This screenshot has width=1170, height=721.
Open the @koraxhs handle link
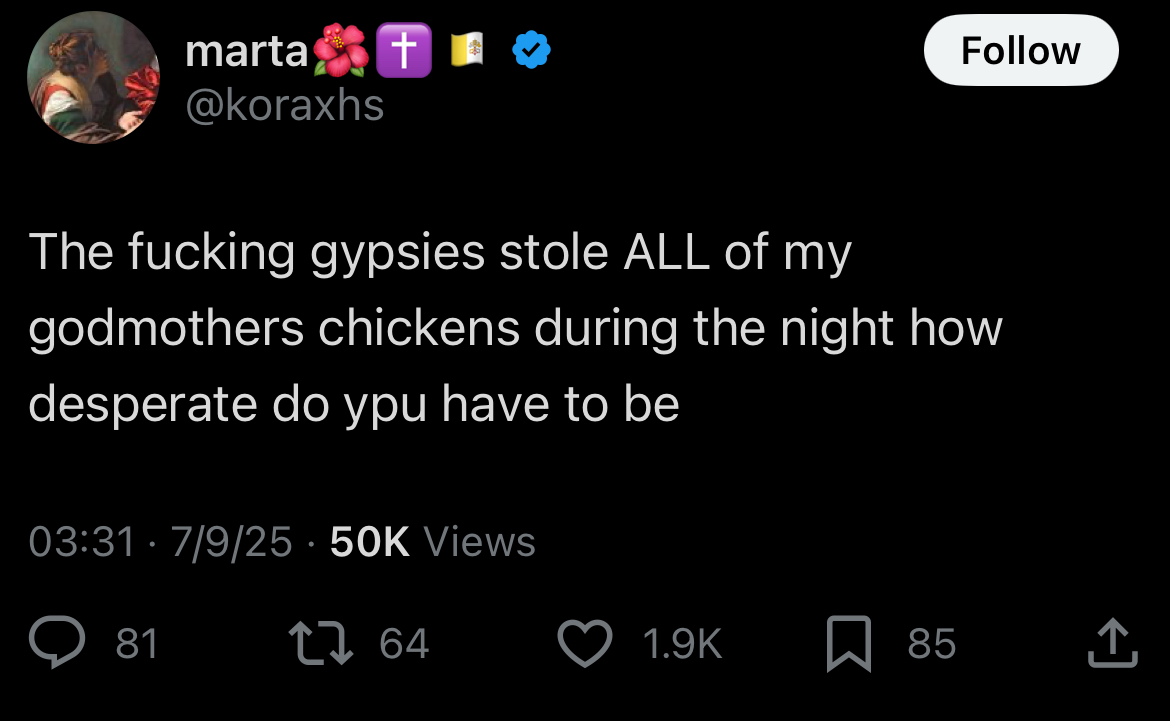pos(284,105)
